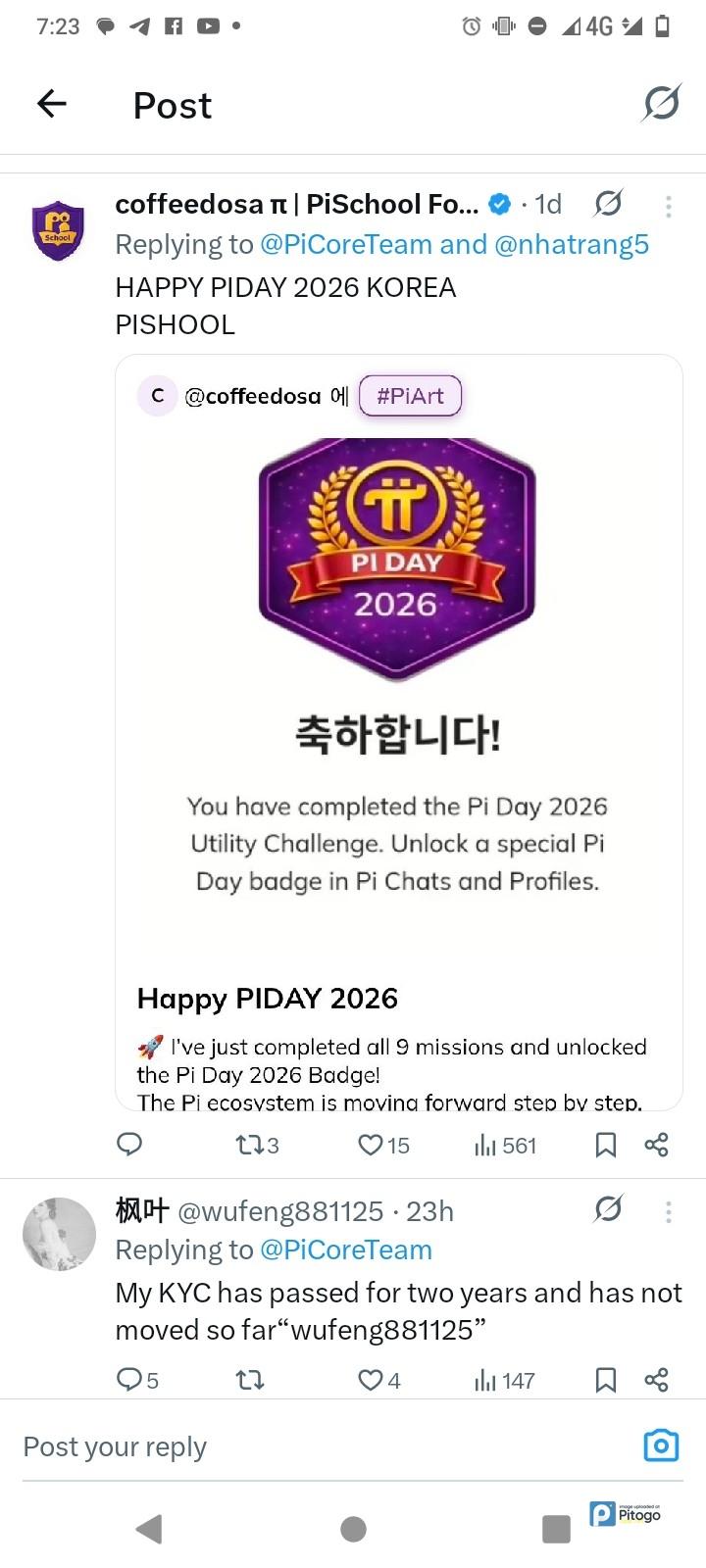Open coffeedosa's PiSchool profile avatar

click(x=58, y=231)
